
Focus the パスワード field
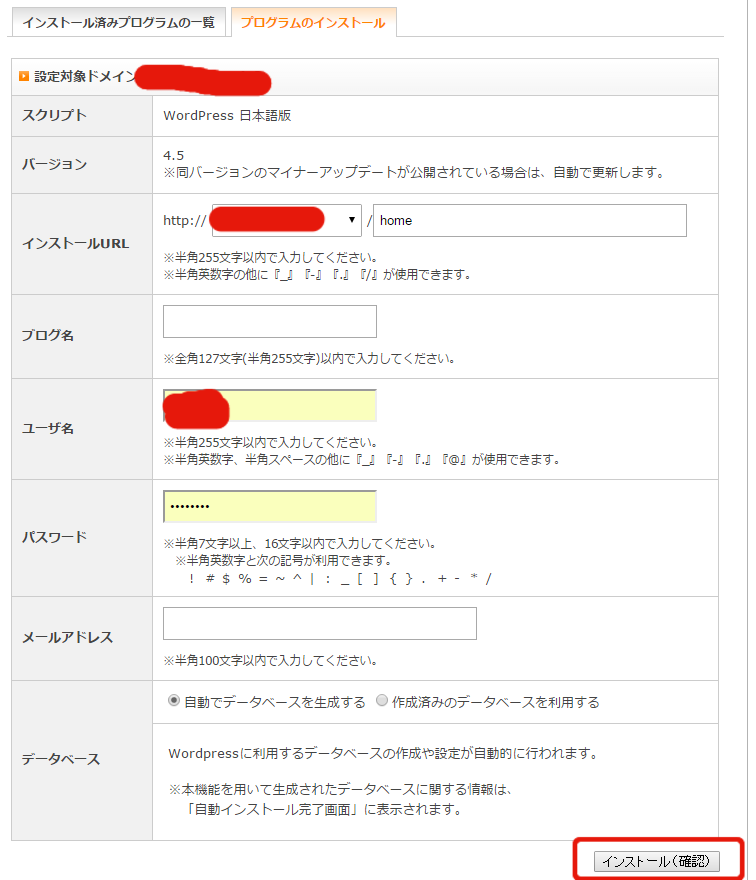[269, 506]
